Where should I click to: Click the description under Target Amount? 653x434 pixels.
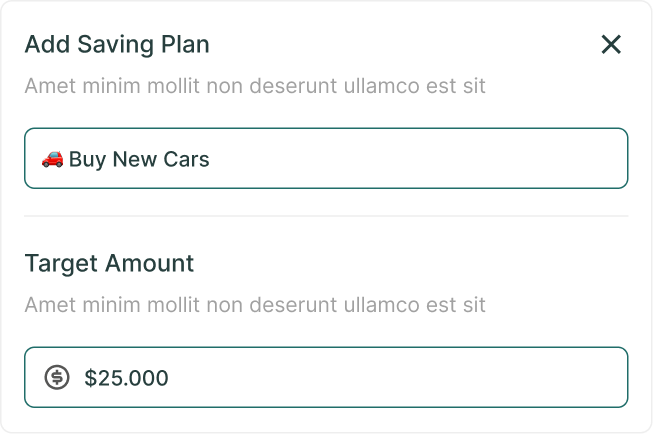click(x=255, y=304)
